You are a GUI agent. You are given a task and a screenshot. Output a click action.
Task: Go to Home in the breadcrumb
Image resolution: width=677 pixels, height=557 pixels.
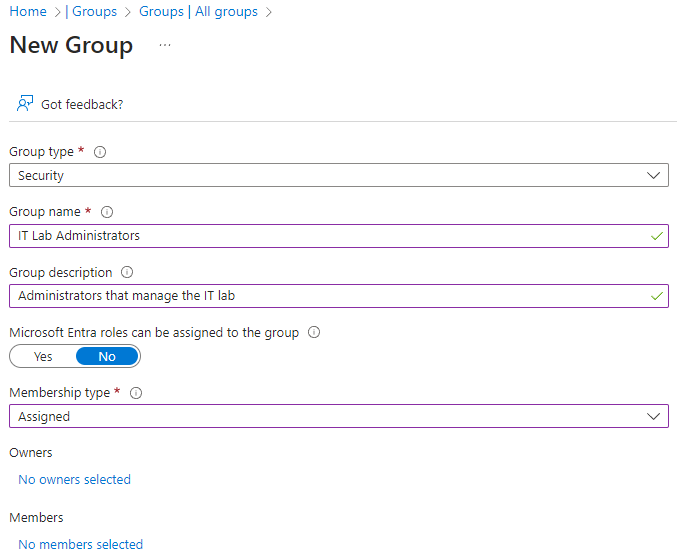coord(28,12)
